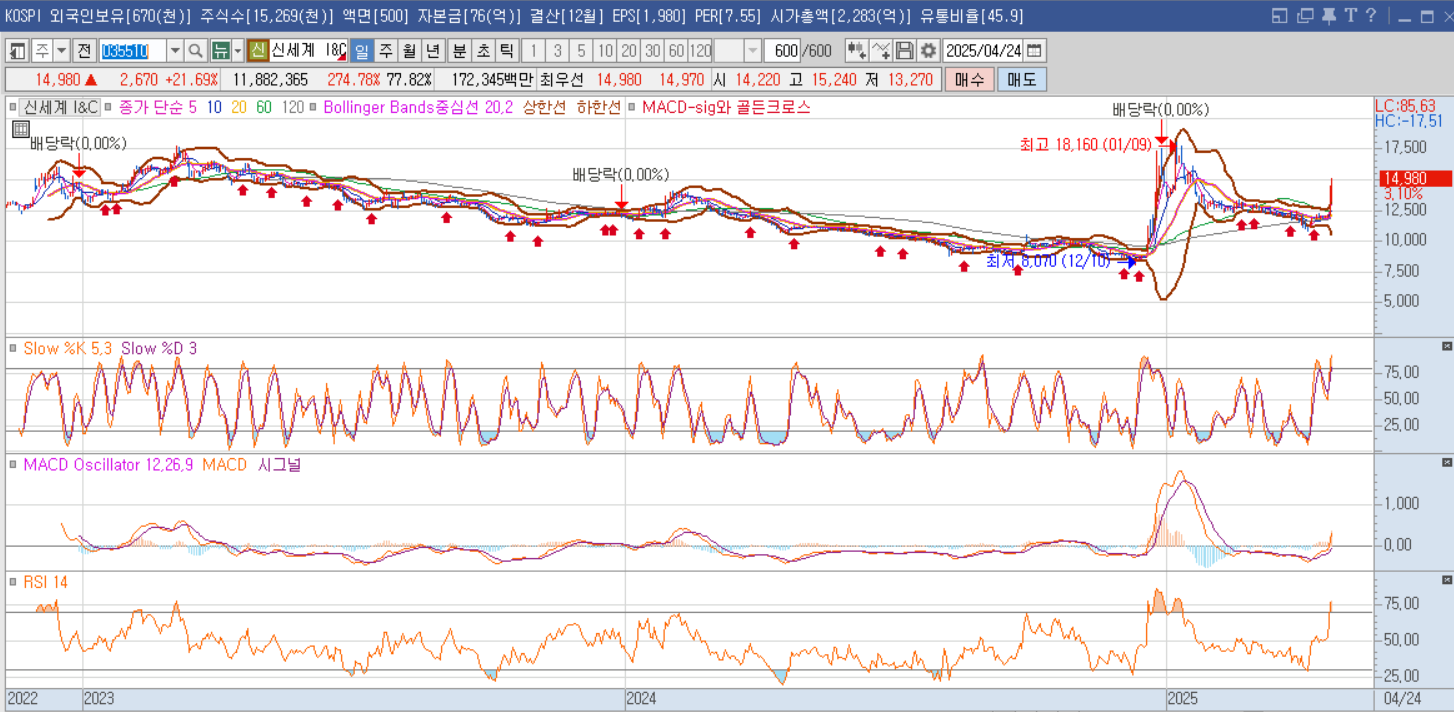Select the 주 weekly period button

[x=385, y=51]
